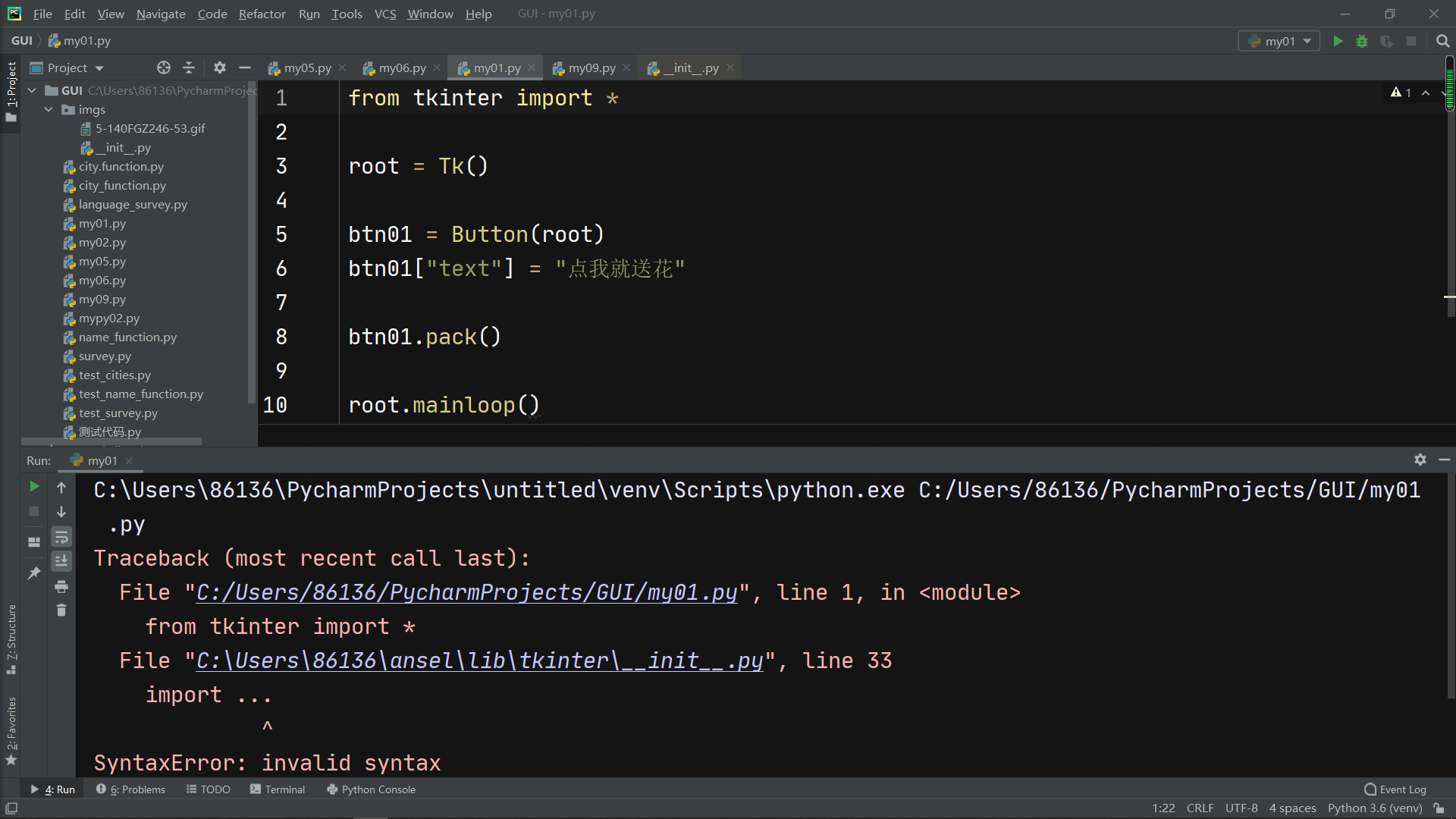The width and height of the screenshot is (1456, 819).
Task: Restore layout icon in Run panel
Action: tap(34, 542)
